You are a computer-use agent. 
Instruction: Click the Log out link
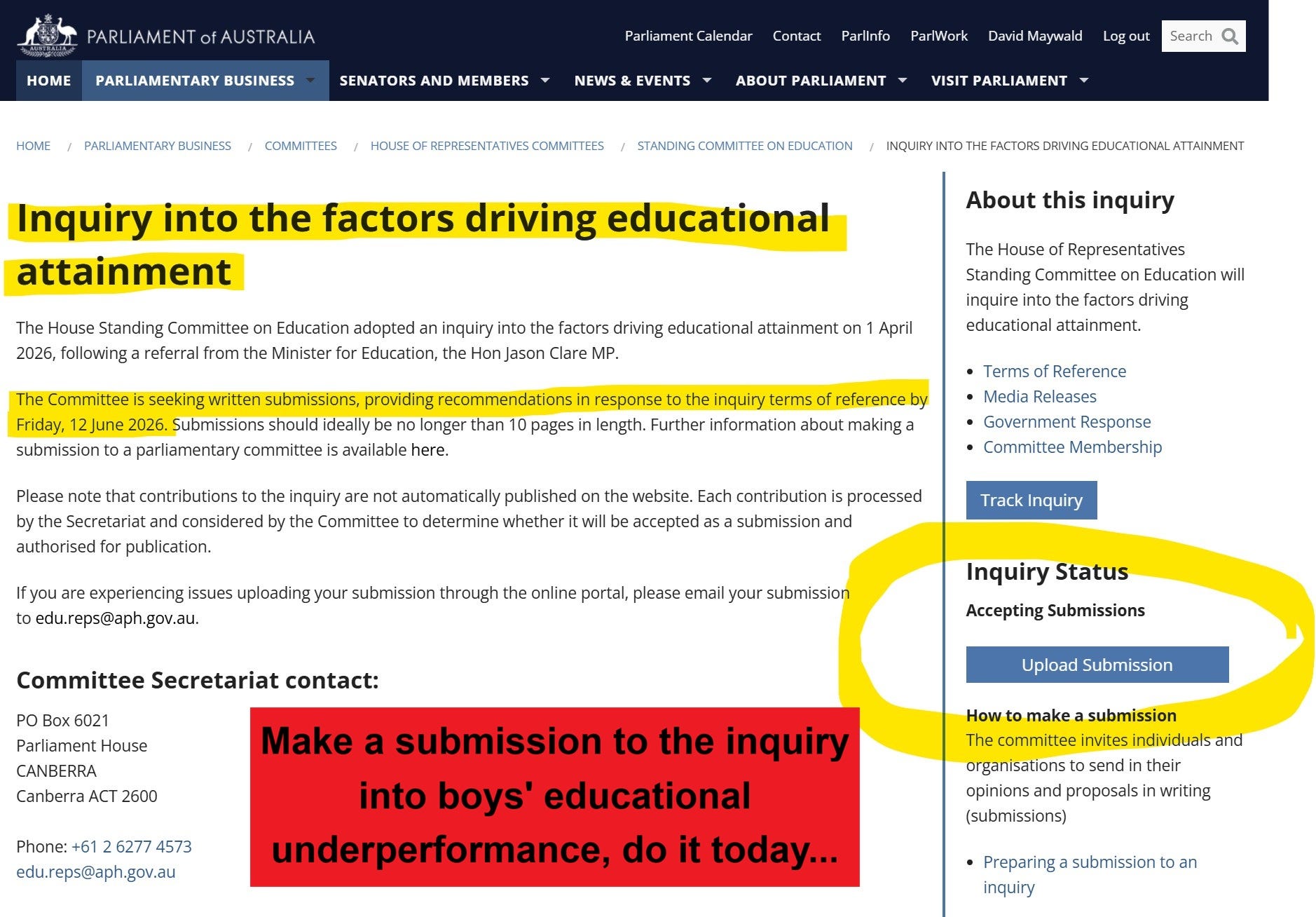pos(1126,36)
